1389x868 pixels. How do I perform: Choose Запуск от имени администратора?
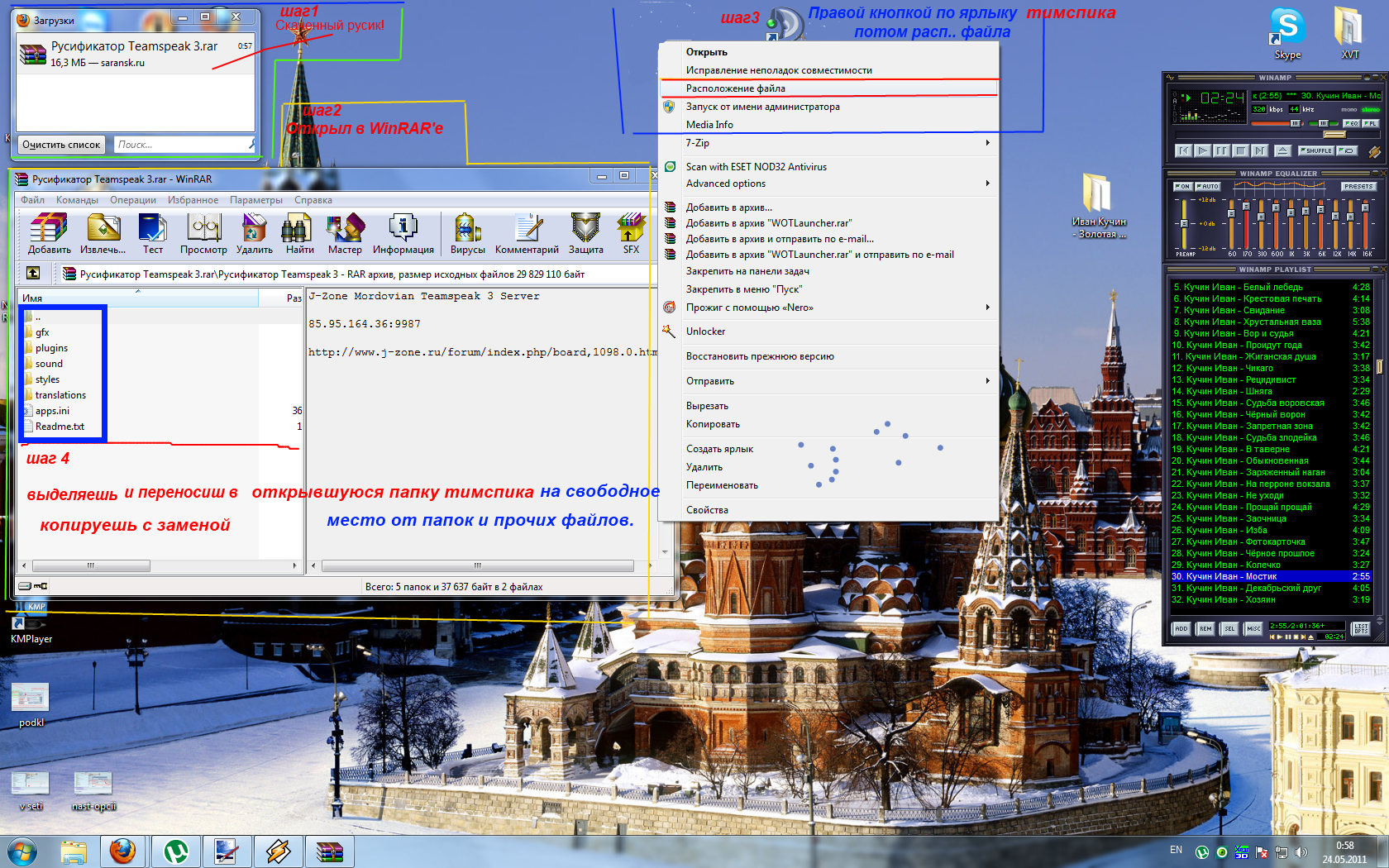(828, 107)
